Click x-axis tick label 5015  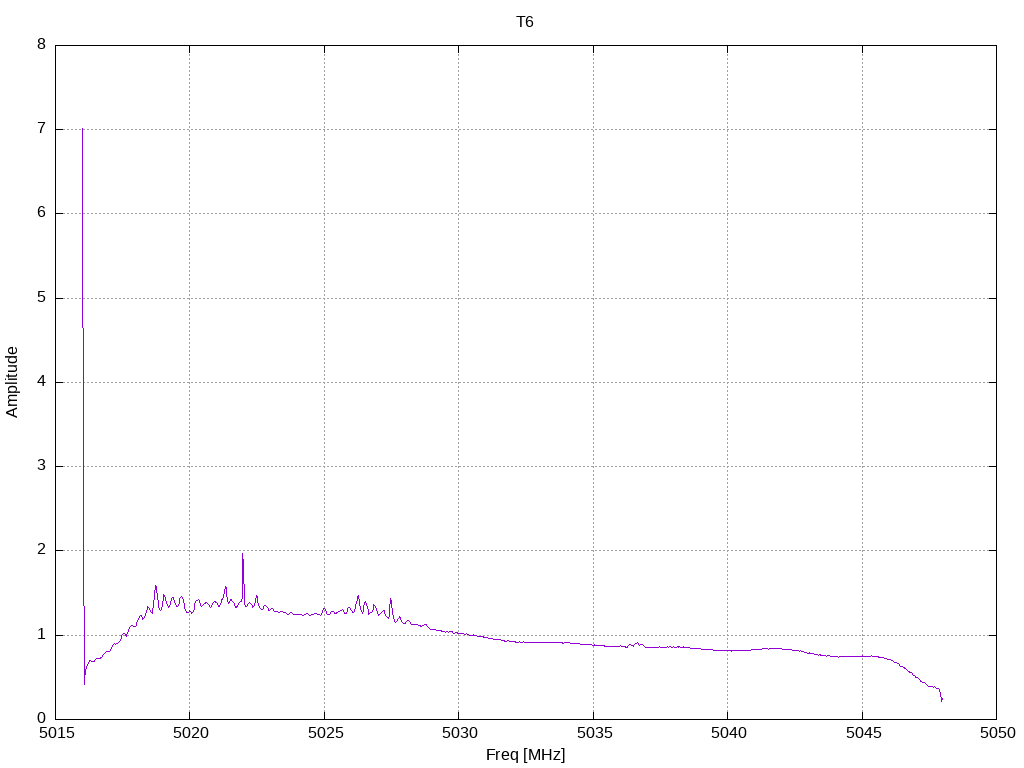pos(56,733)
